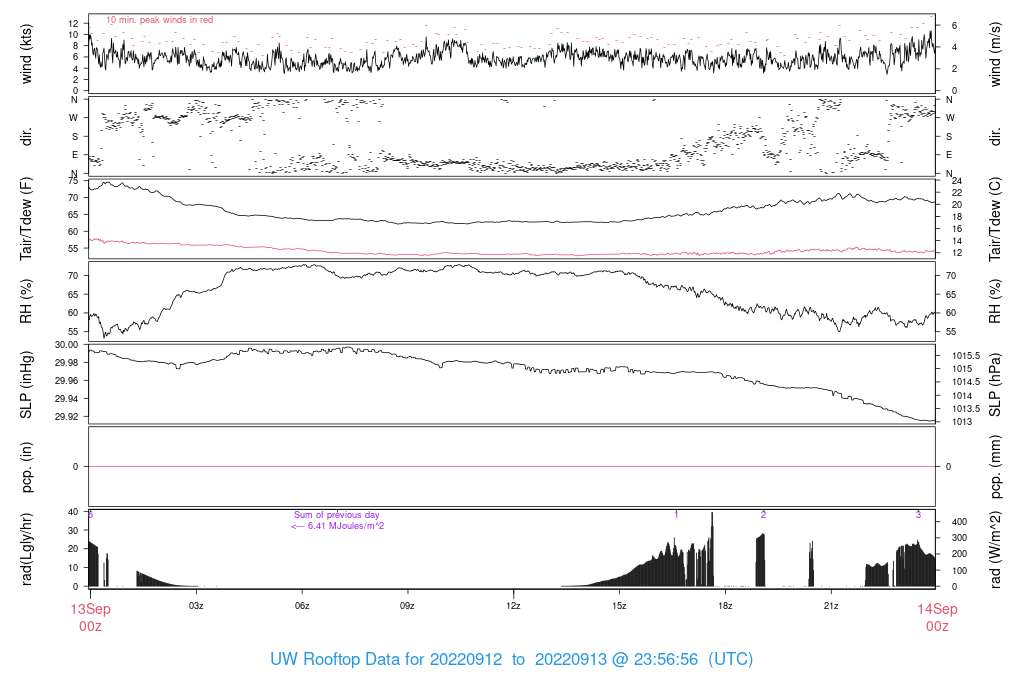
Task: Click the left 'RH (%)' axis label
Action: click(x=26, y=301)
